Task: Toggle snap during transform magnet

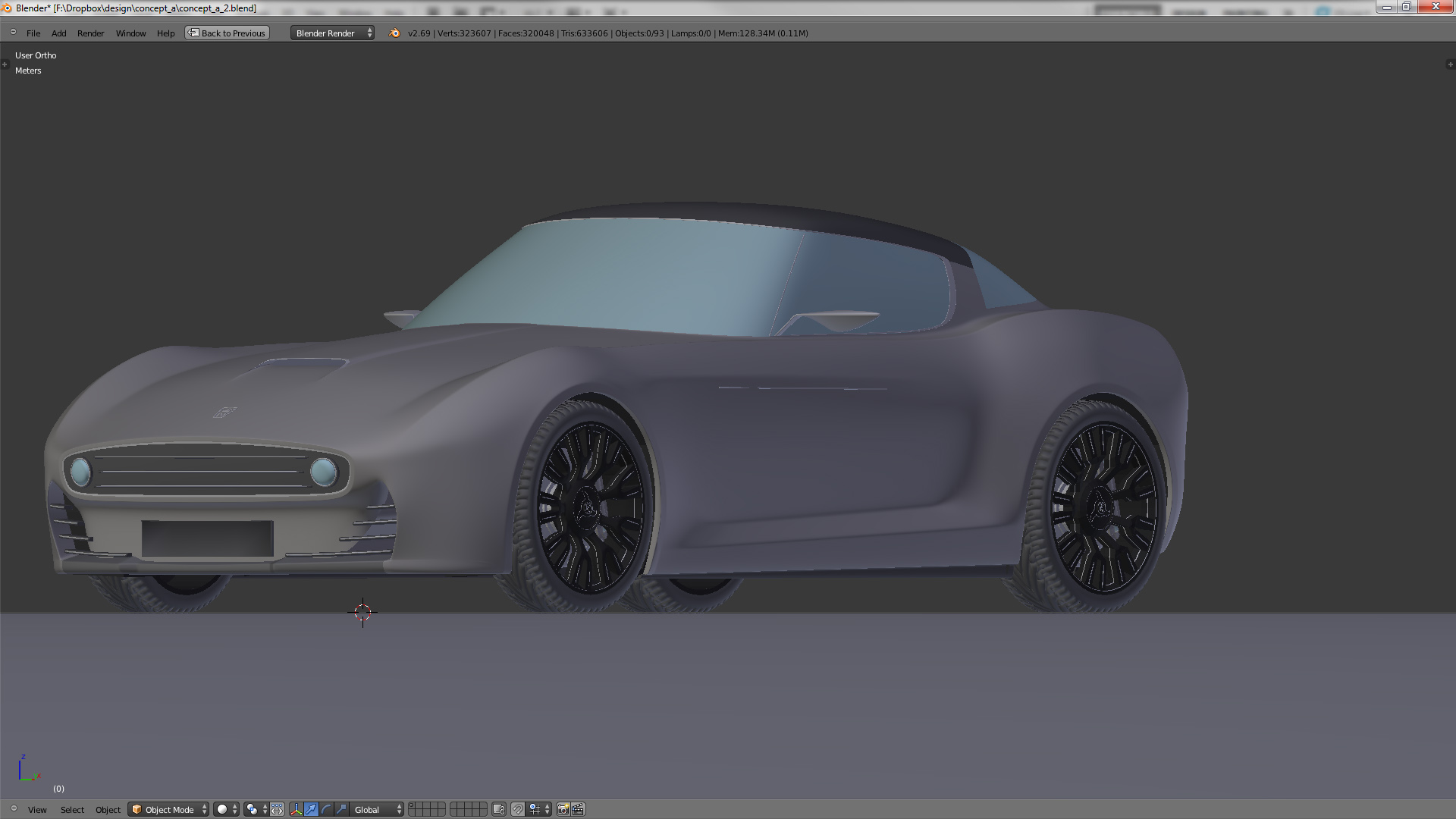Action: pos(518,809)
